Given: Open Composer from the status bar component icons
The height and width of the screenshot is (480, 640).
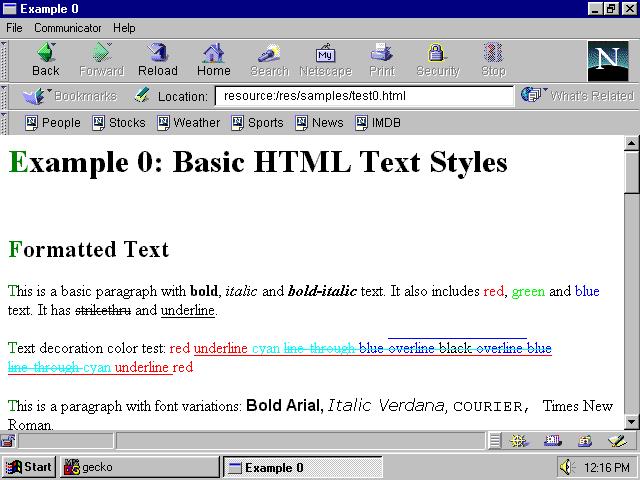Looking at the screenshot, I should pyautogui.click(x=617, y=441).
